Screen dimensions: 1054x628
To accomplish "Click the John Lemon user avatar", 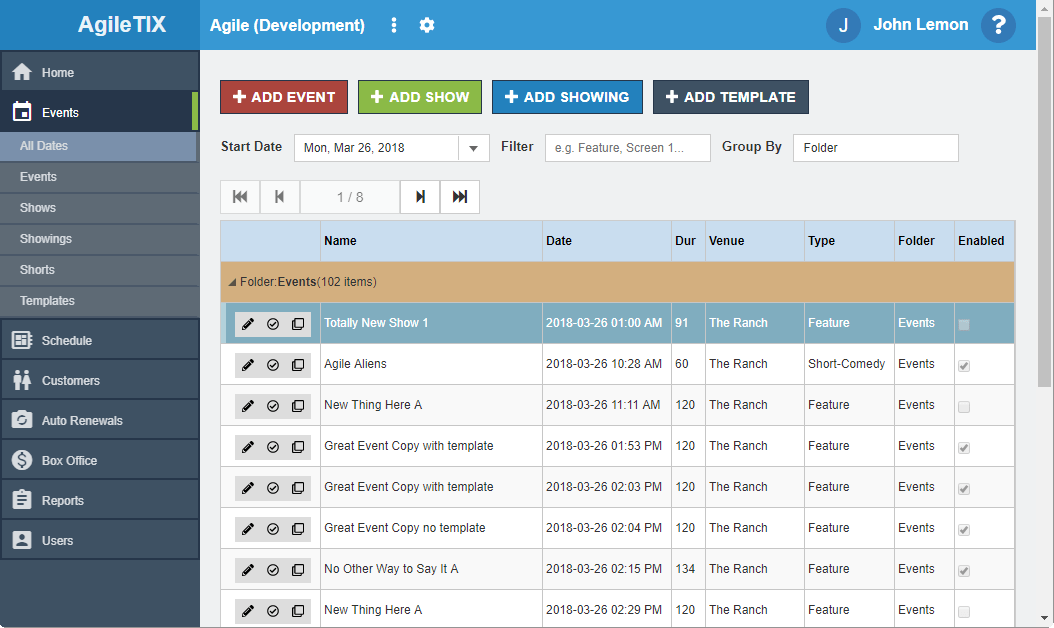I will coord(843,25).
